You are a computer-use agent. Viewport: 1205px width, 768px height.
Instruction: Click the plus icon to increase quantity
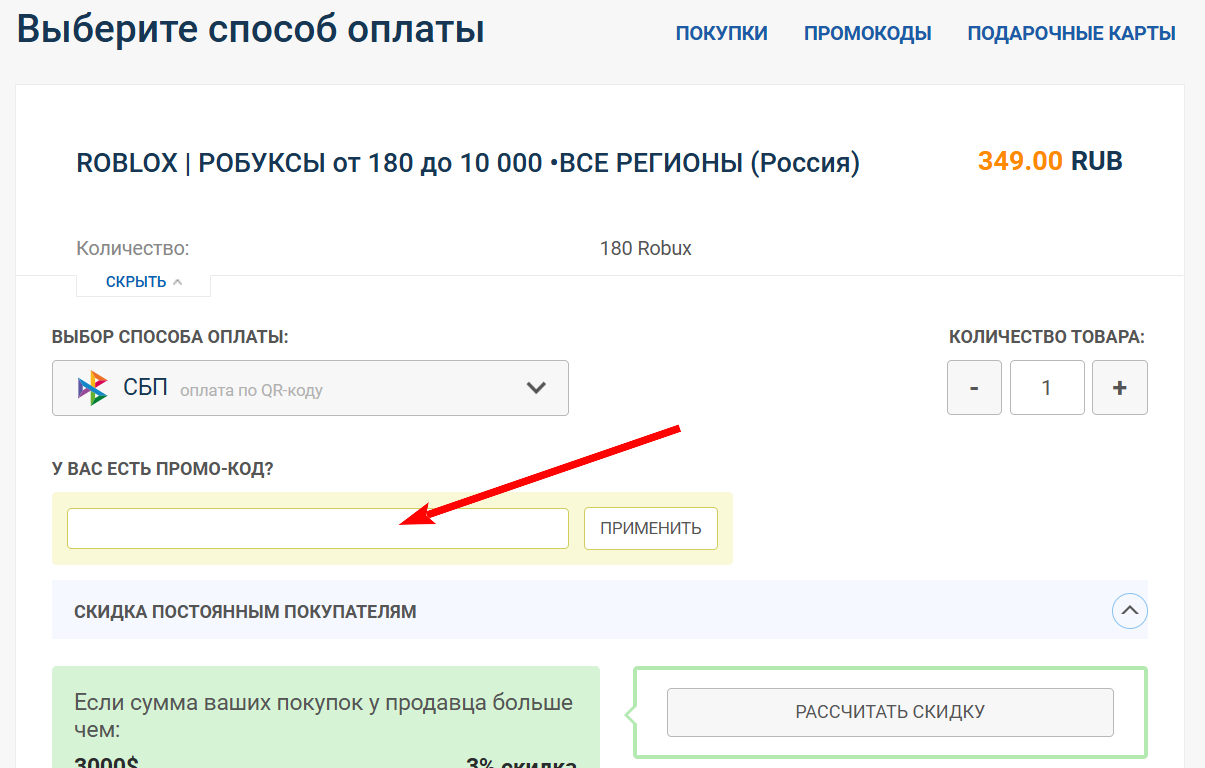coord(1119,387)
